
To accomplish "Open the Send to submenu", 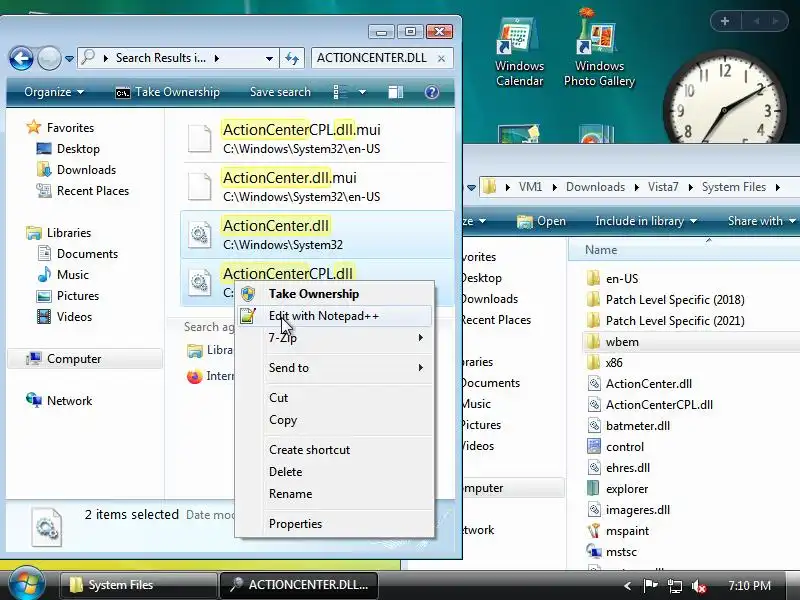I will pos(335,368).
